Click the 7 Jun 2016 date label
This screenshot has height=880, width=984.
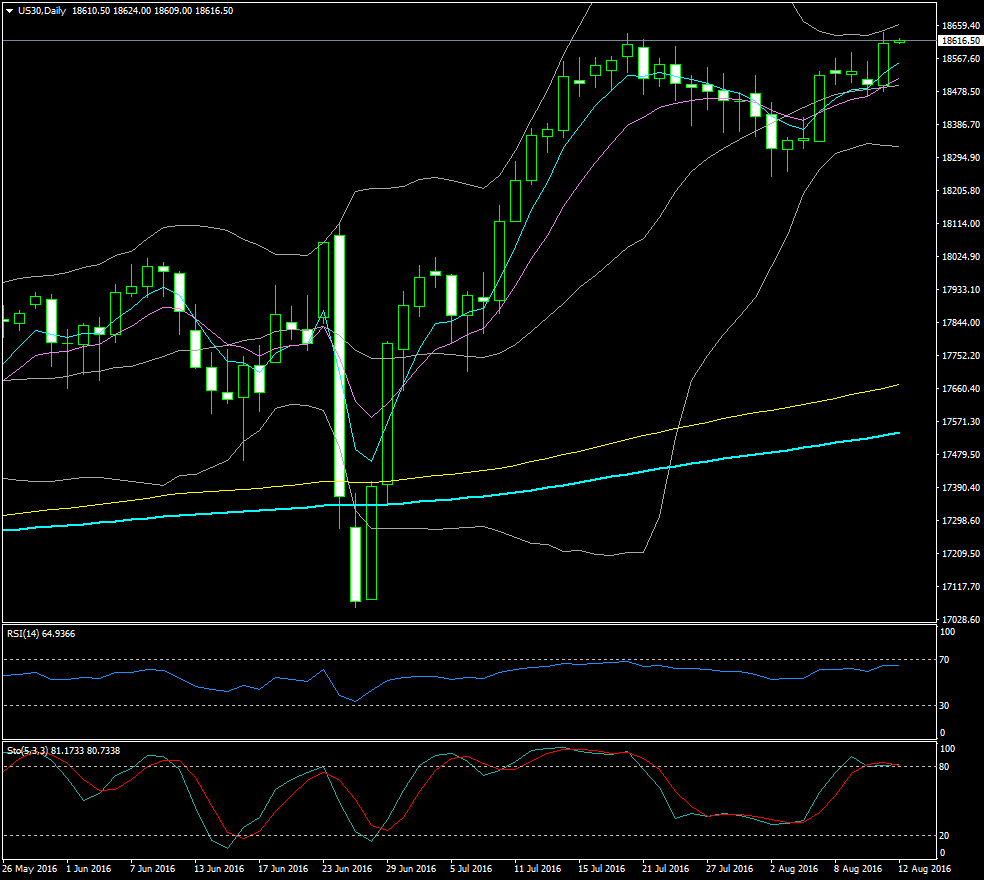152,869
